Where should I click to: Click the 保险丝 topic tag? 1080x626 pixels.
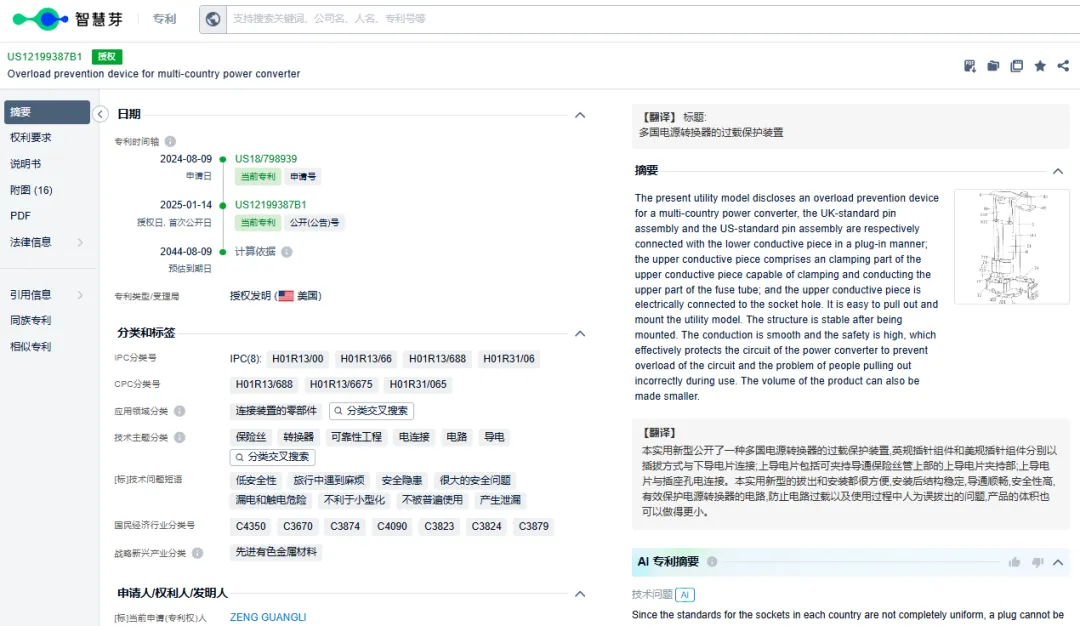pos(251,437)
